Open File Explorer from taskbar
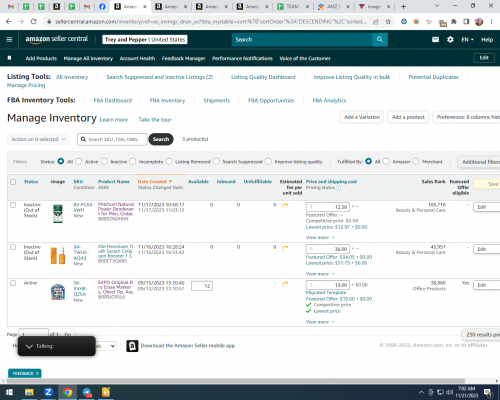 [29, 392]
